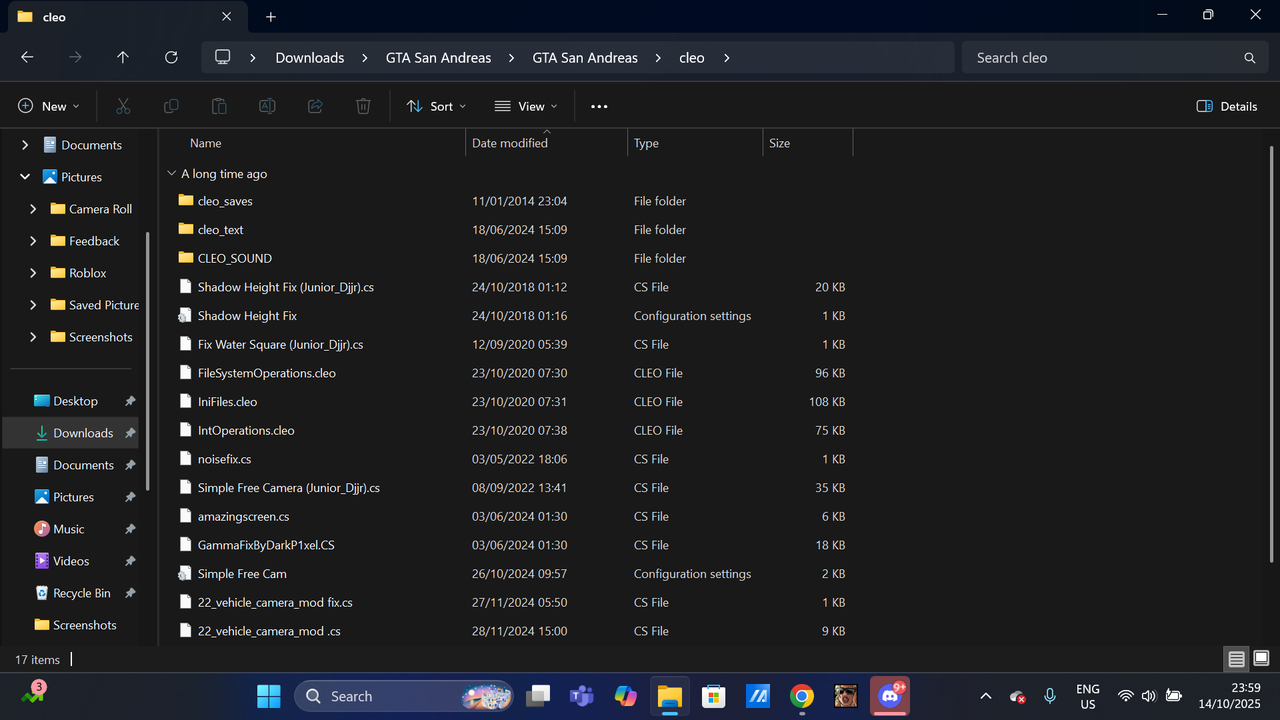Collapse Pictures in navigation tree

pyautogui.click(x=25, y=177)
